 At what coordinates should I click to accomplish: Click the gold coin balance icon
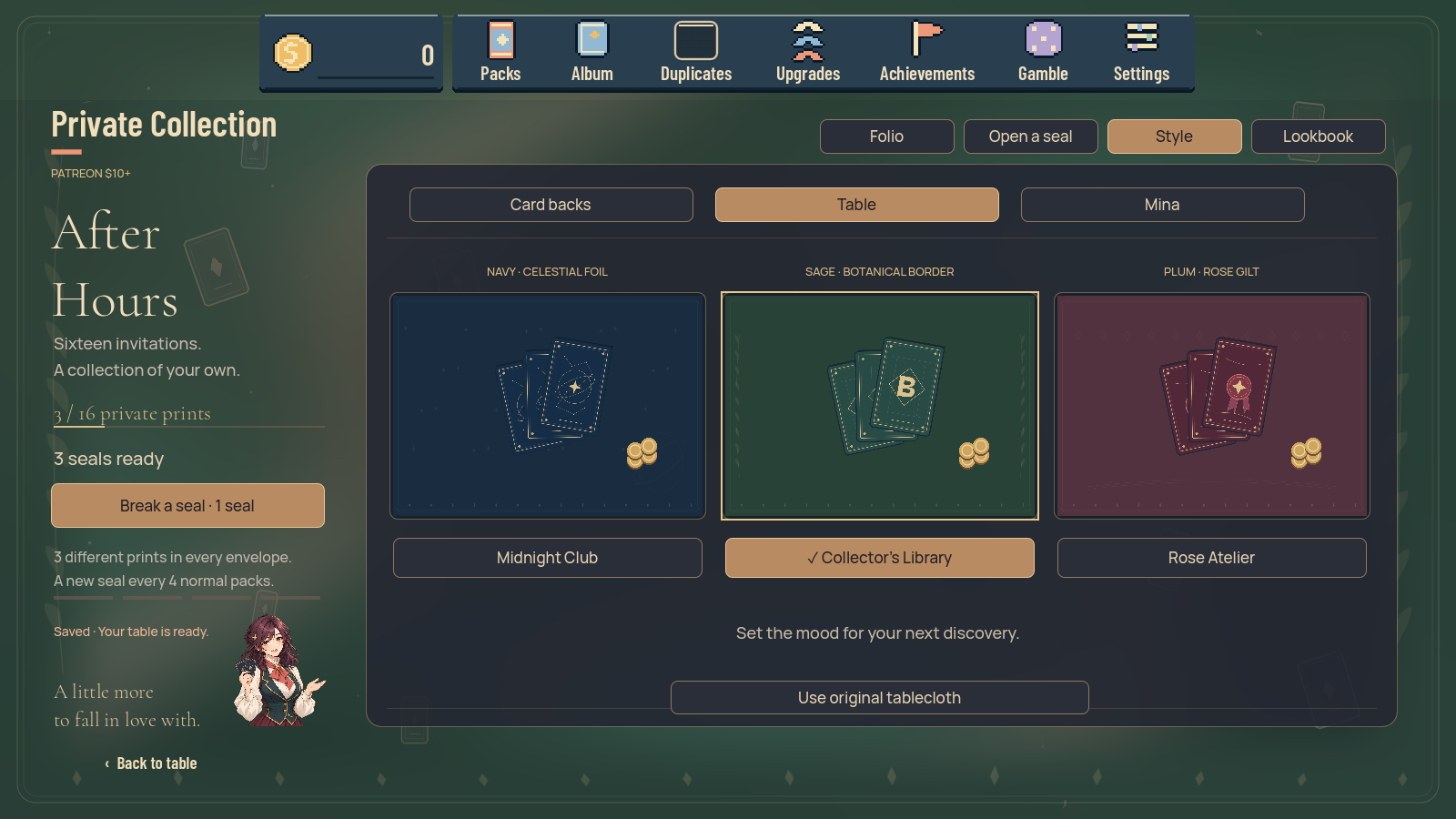tap(293, 53)
